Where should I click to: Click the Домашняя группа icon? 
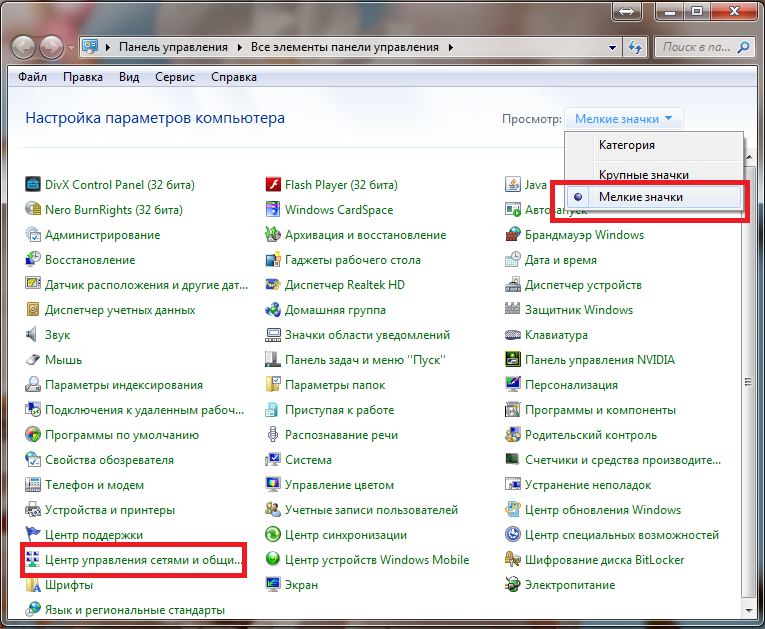point(273,309)
